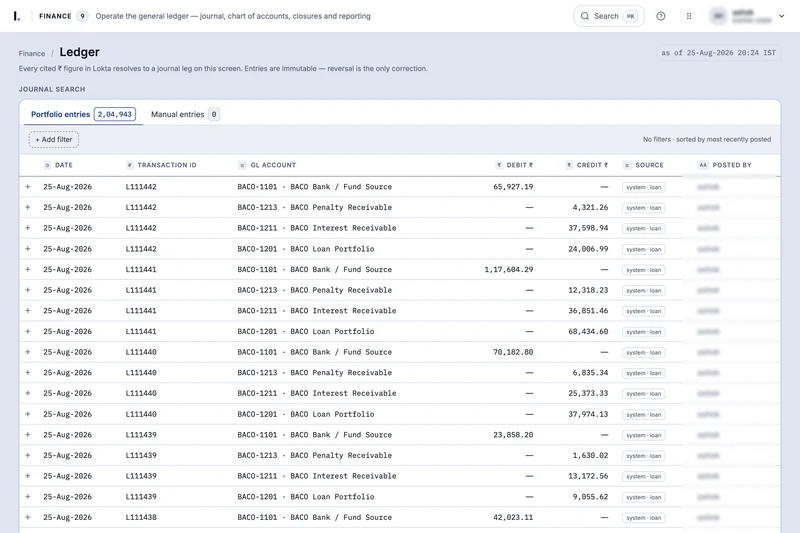This screenshot has height=533, width=800.
Task: Expand row L111441 BACO Loan Portfolio
Action: click(x=28, y=332)
